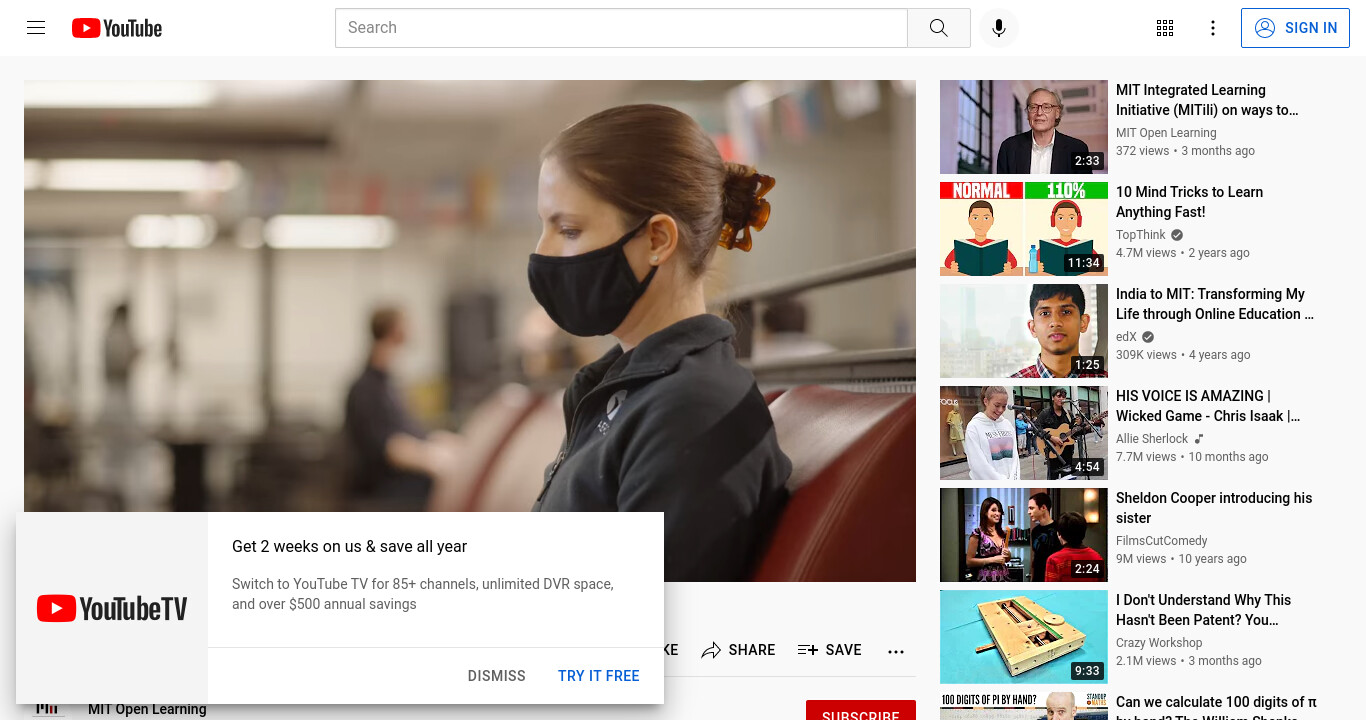
Task: Click the YouTube TV logo in promo
Action: 112,608
